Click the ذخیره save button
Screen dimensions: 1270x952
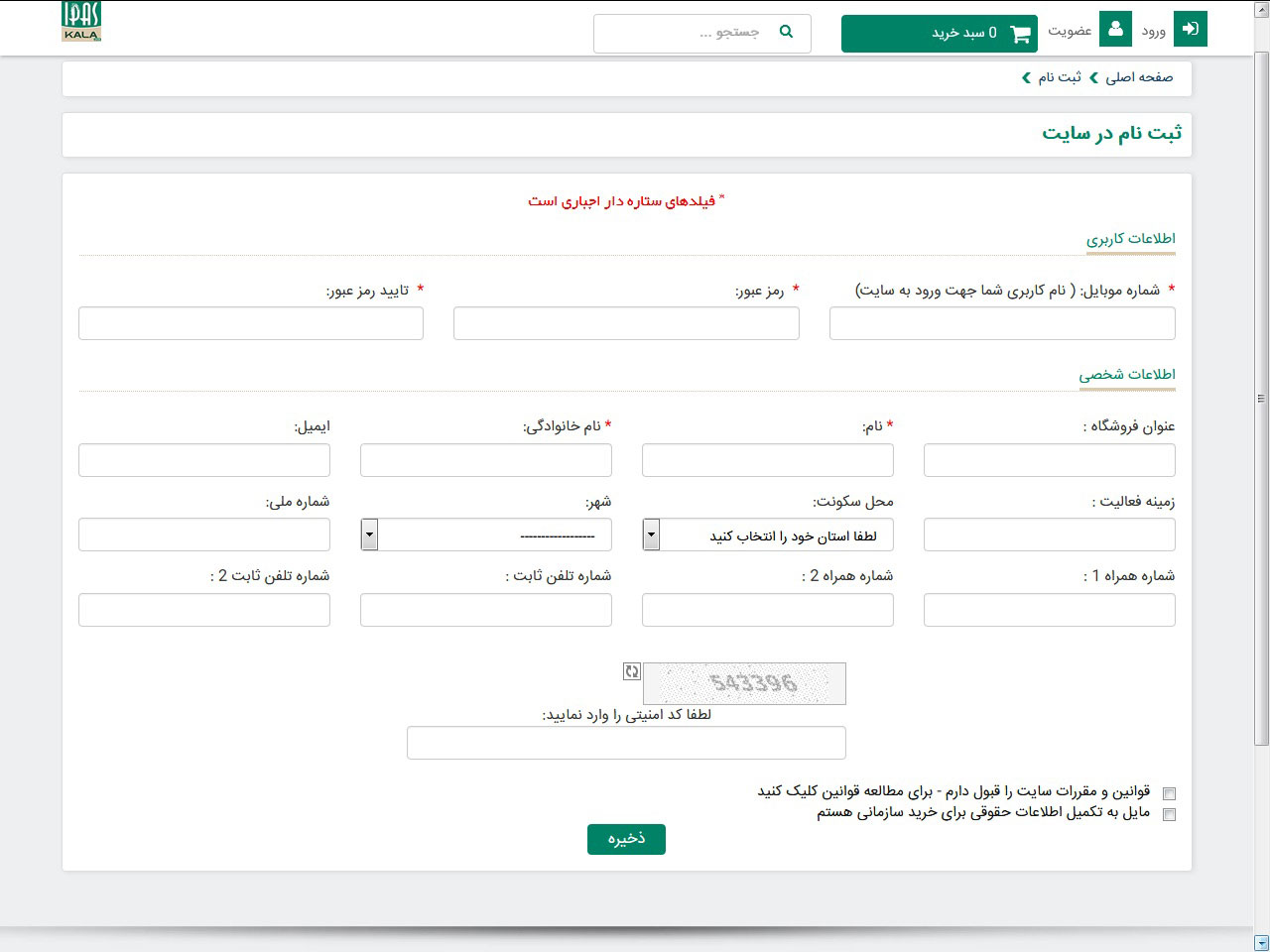pos(626,839)
